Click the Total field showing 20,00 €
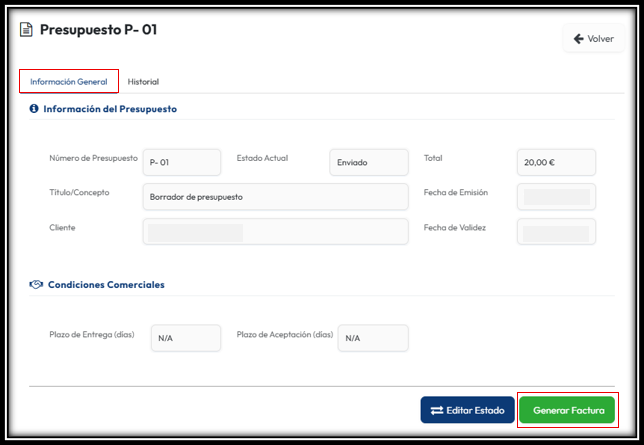Viewport: 644px width, 445px height. coord(556,162)
